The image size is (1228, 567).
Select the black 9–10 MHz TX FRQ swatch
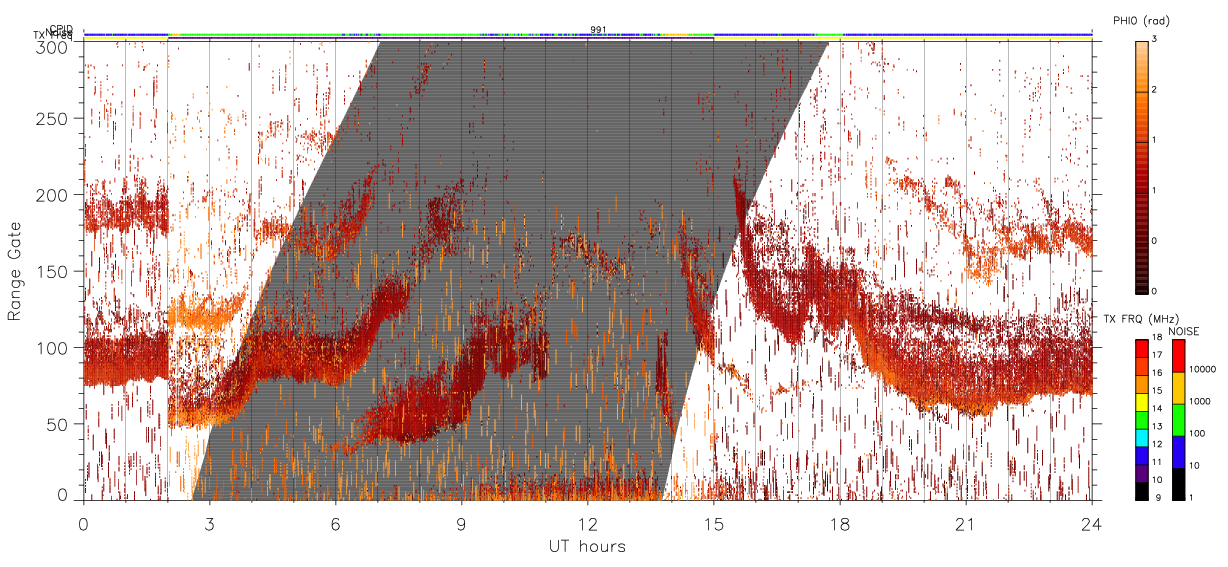click(1142, 491)
